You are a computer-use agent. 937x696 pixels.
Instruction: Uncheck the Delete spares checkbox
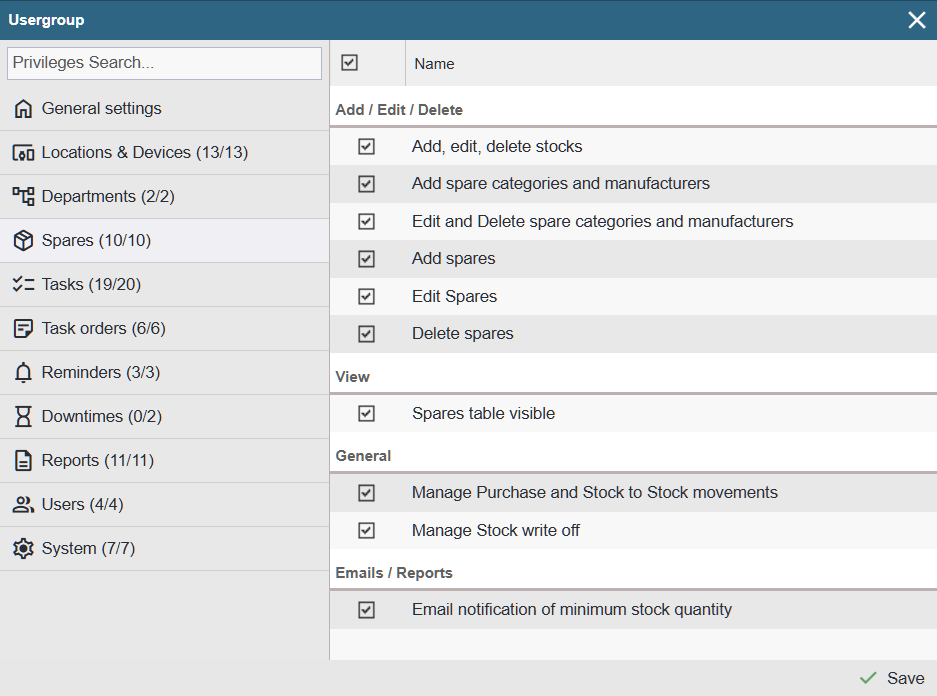point(366,334)
